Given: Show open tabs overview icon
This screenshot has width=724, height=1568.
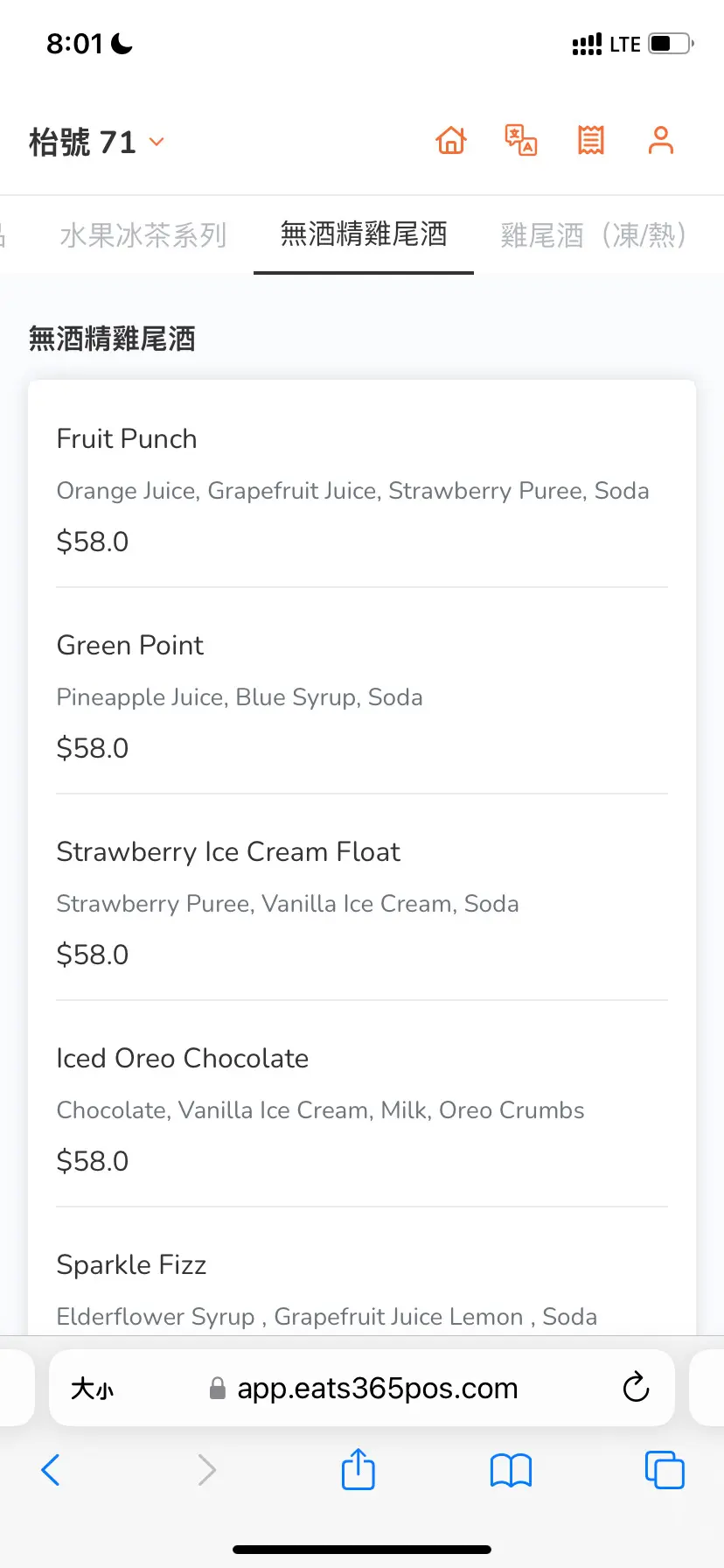Looking at the screenshot, I should pyautogui.click(x=665, y=1470).
